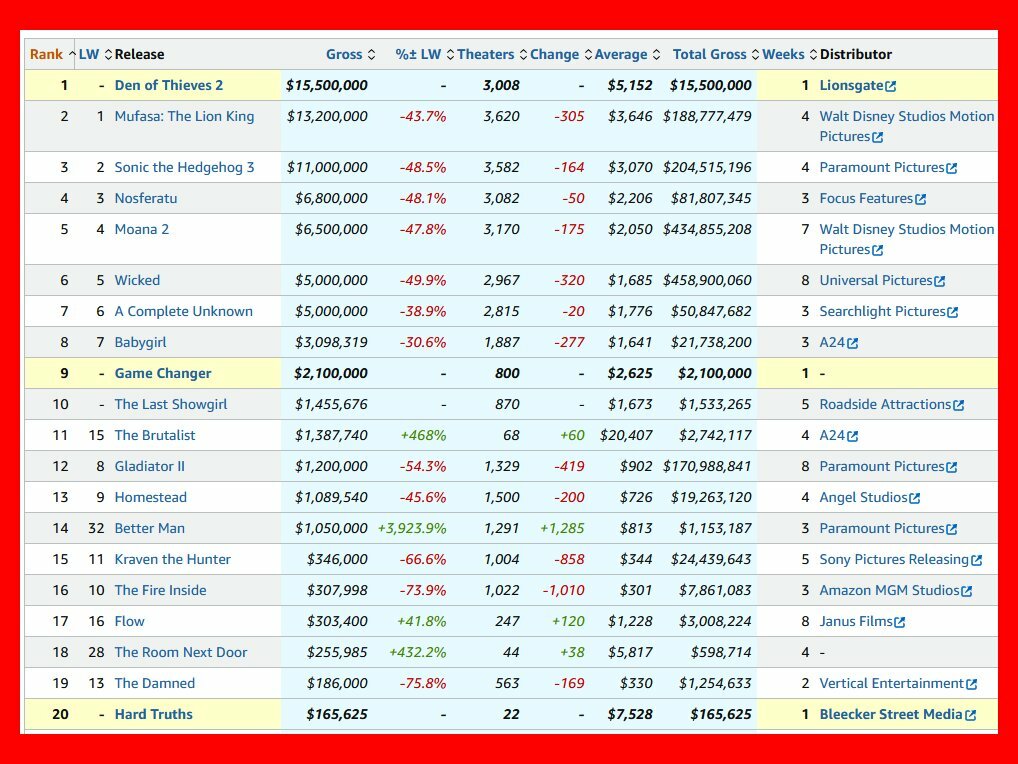Viewport: 1018px width, 764px height.
Task: Open Sonic the Hedgehog 3 link
Action: [184, 167]
